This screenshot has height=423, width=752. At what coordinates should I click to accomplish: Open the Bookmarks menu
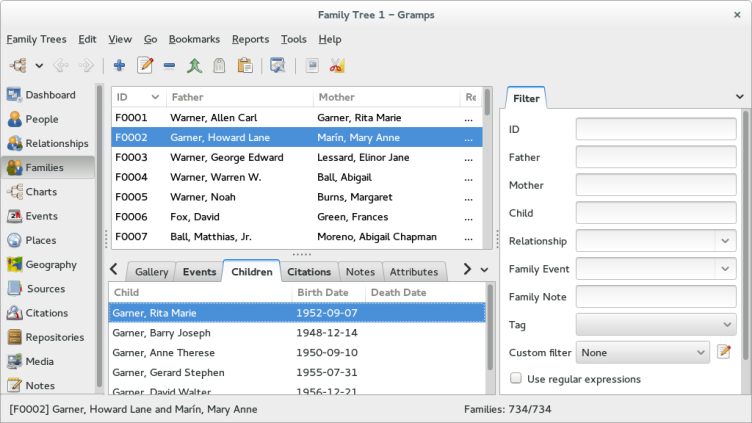(x=194, y=39)
